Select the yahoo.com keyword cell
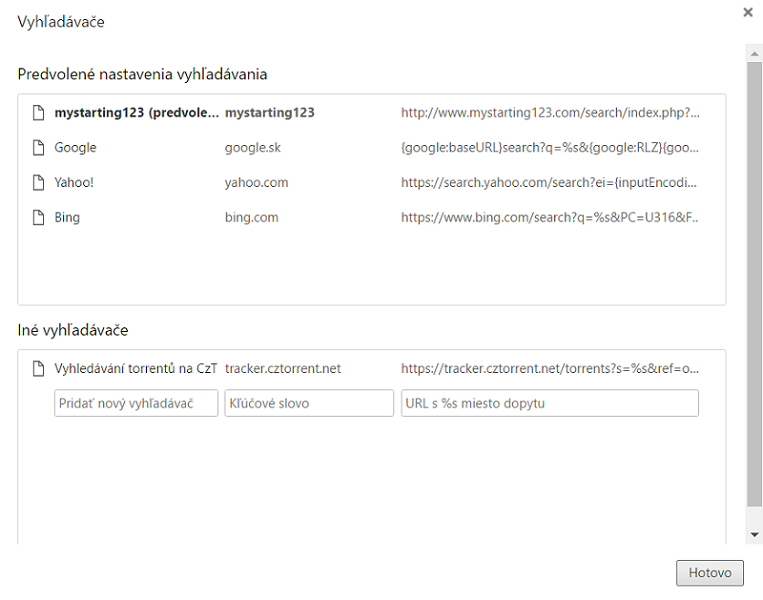This screenshot has height=600, width=763. pyautogui.click(x=256, y=183)
